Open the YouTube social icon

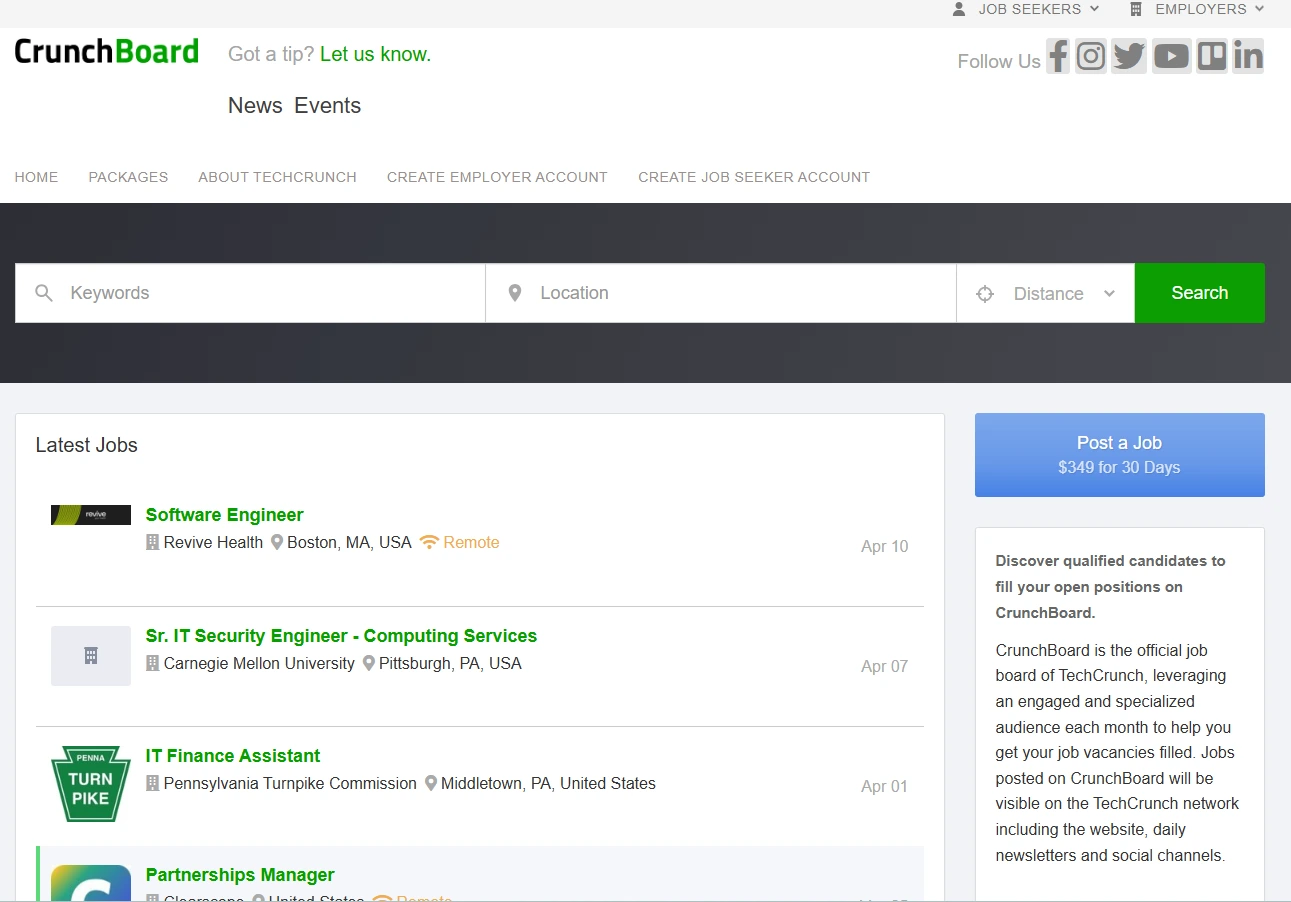tap(1171, 56)
